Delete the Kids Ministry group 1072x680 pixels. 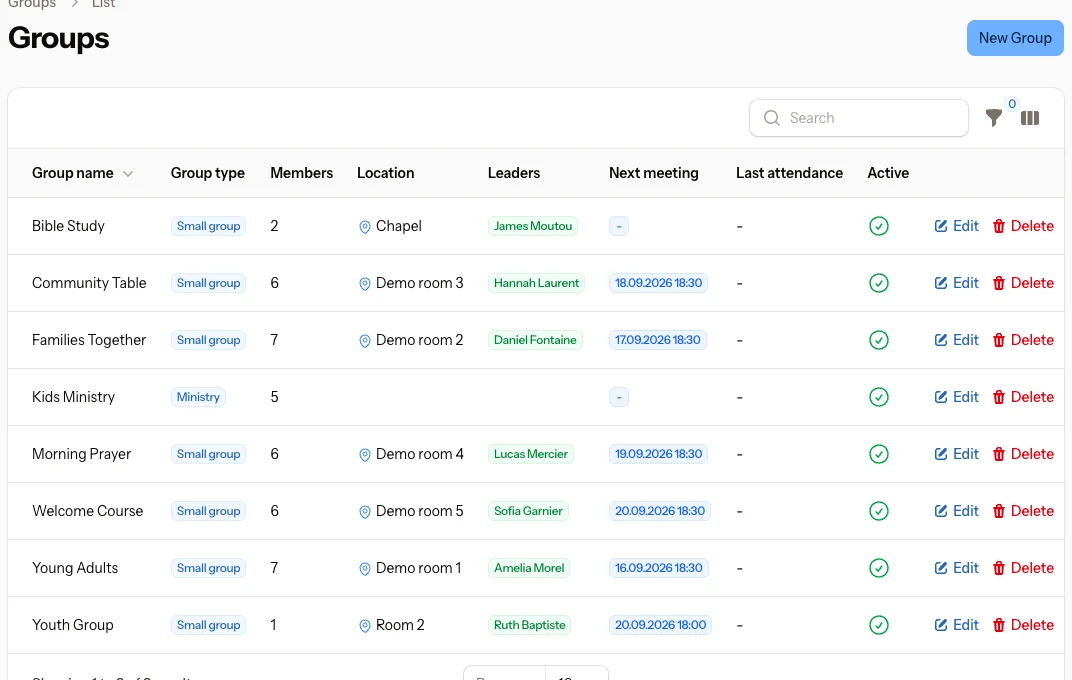click(x=1023, y=397)
